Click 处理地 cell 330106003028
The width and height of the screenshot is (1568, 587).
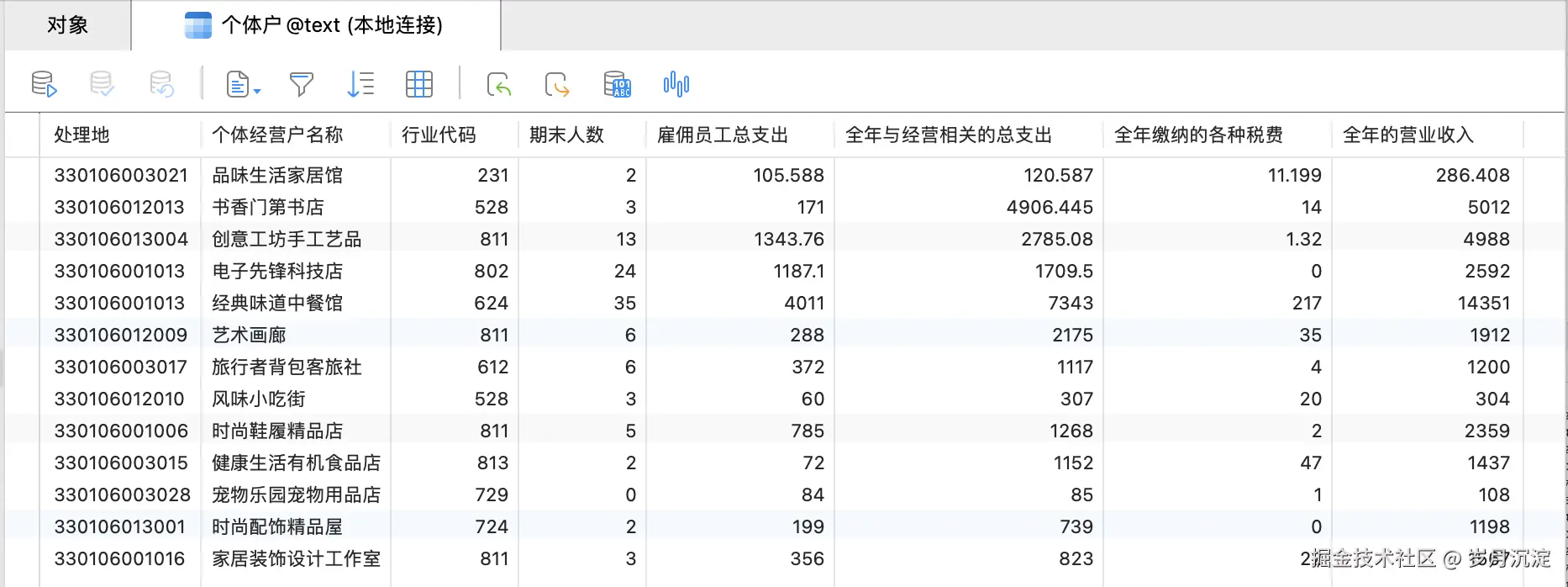(x=123, y=494)
